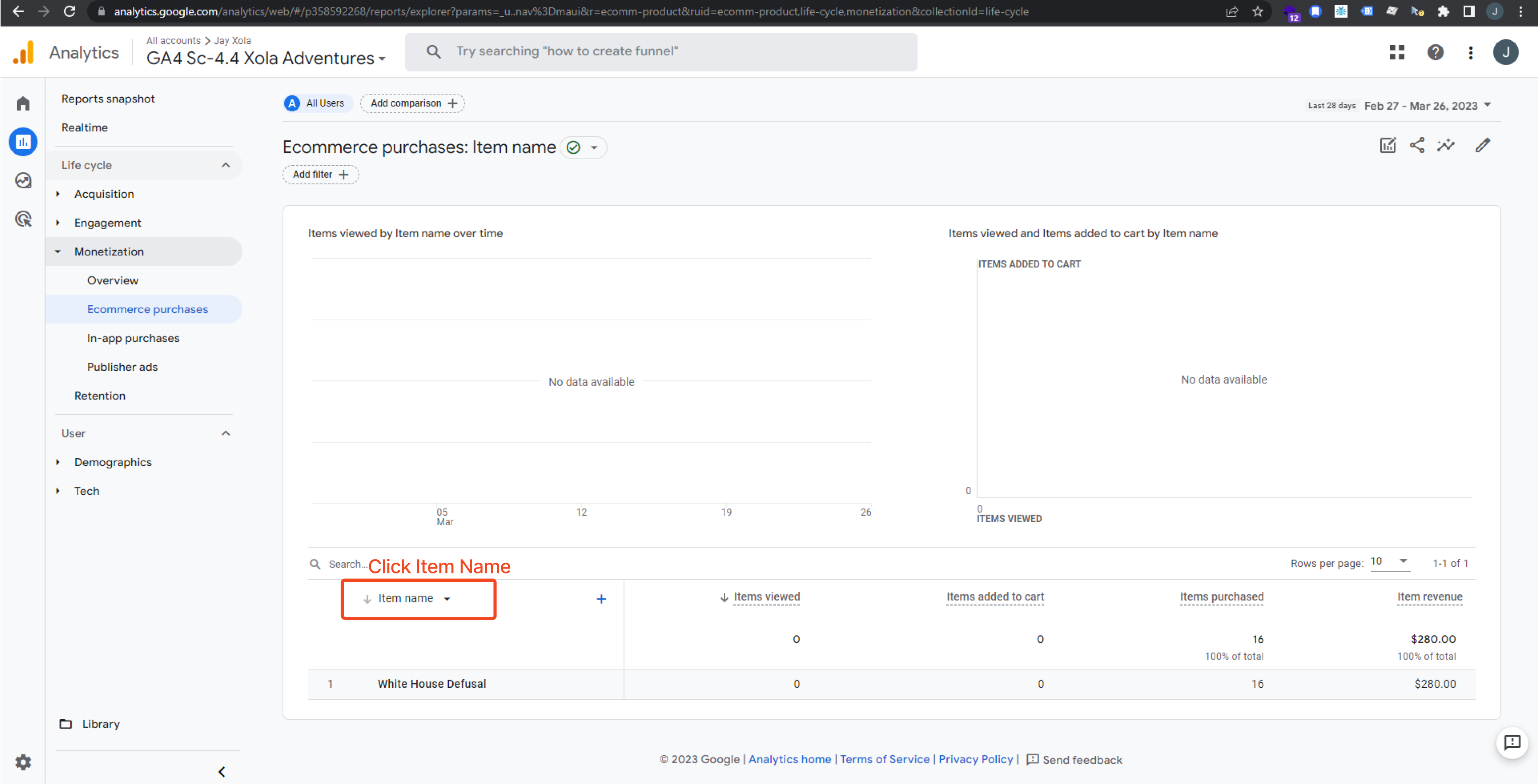Open the Realtime report
The height and width of the screenshot is (784, 1538).
click(x=85, y=127)
